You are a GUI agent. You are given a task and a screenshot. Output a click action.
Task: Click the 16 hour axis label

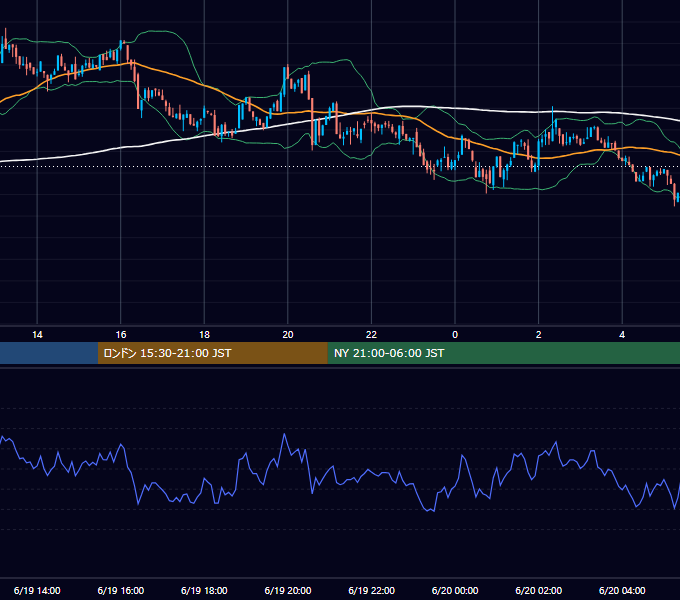(x=121, y=335)
